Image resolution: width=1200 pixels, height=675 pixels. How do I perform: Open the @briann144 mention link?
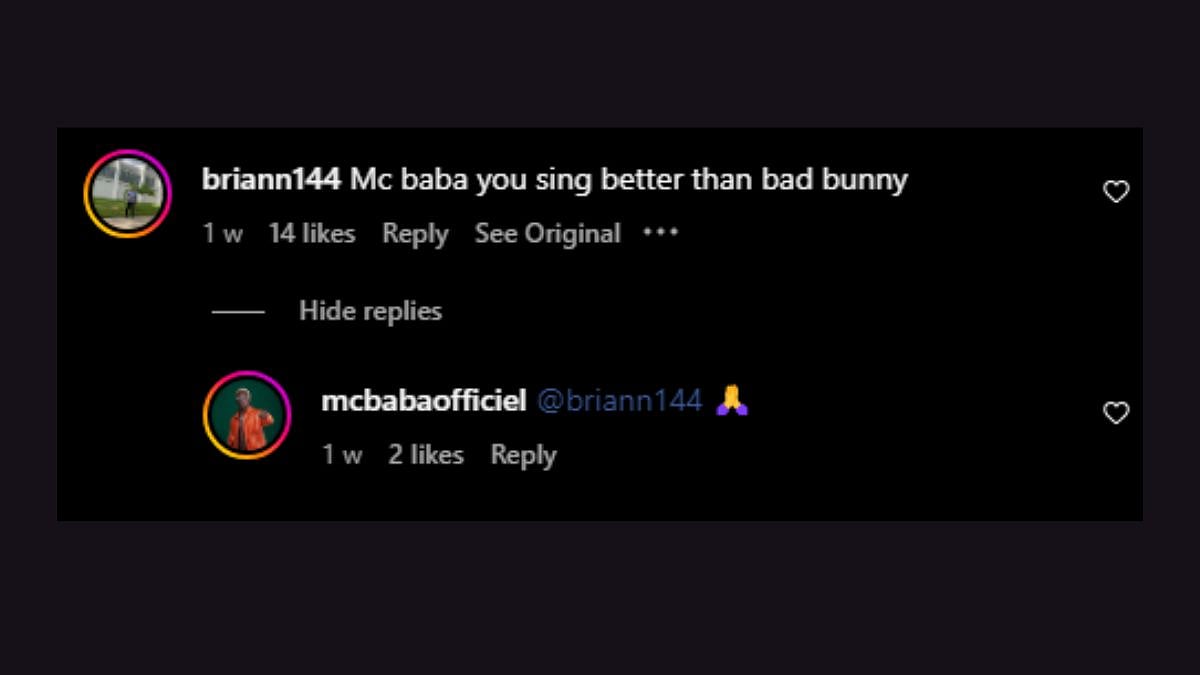(620, 402)
